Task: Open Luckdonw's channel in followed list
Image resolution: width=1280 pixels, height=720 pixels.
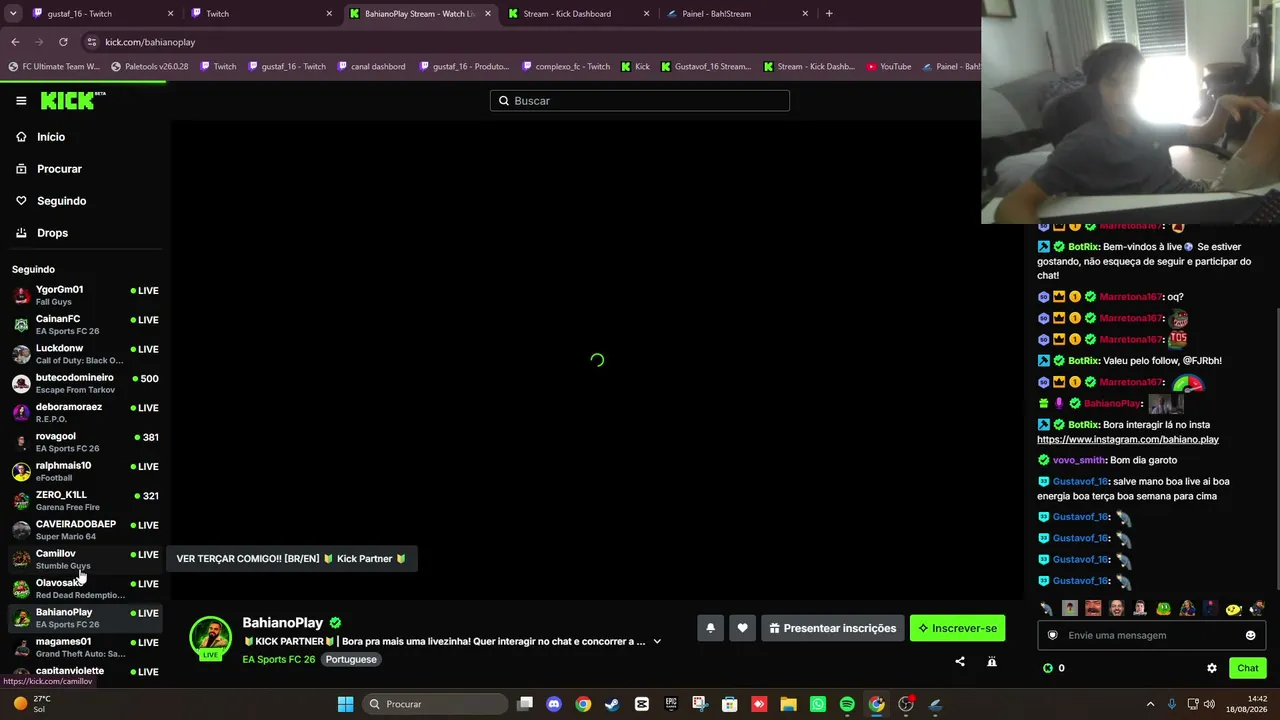Action: 85,354
